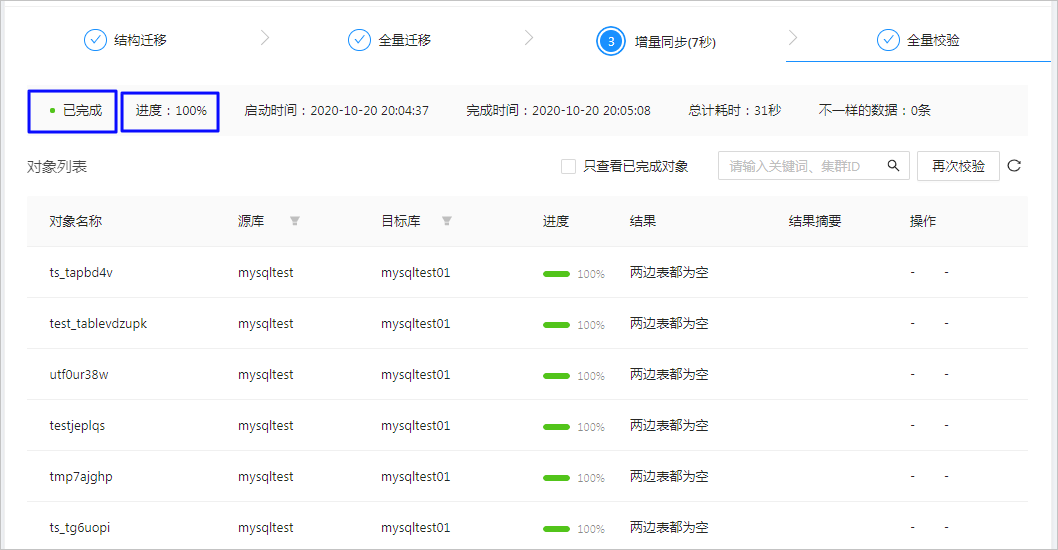The image size is (1058, 550).
Task: Click the 不一样的数据：0条 text
Action: pyautogui.click(x=874, y=110)
